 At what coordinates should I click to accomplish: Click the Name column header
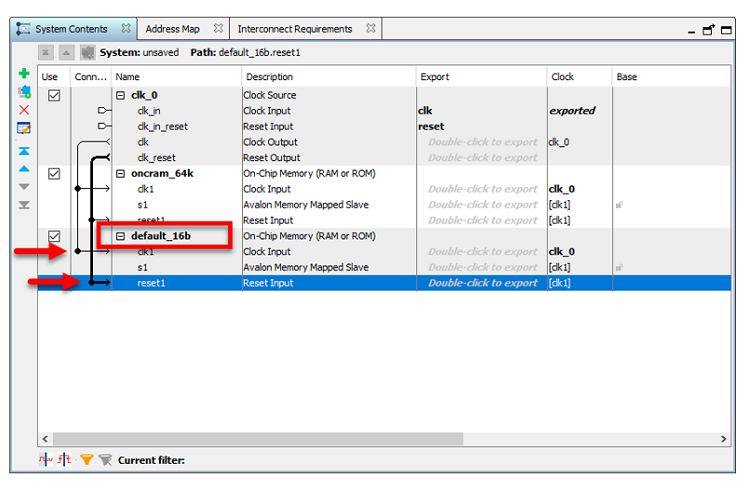(176, 76)
